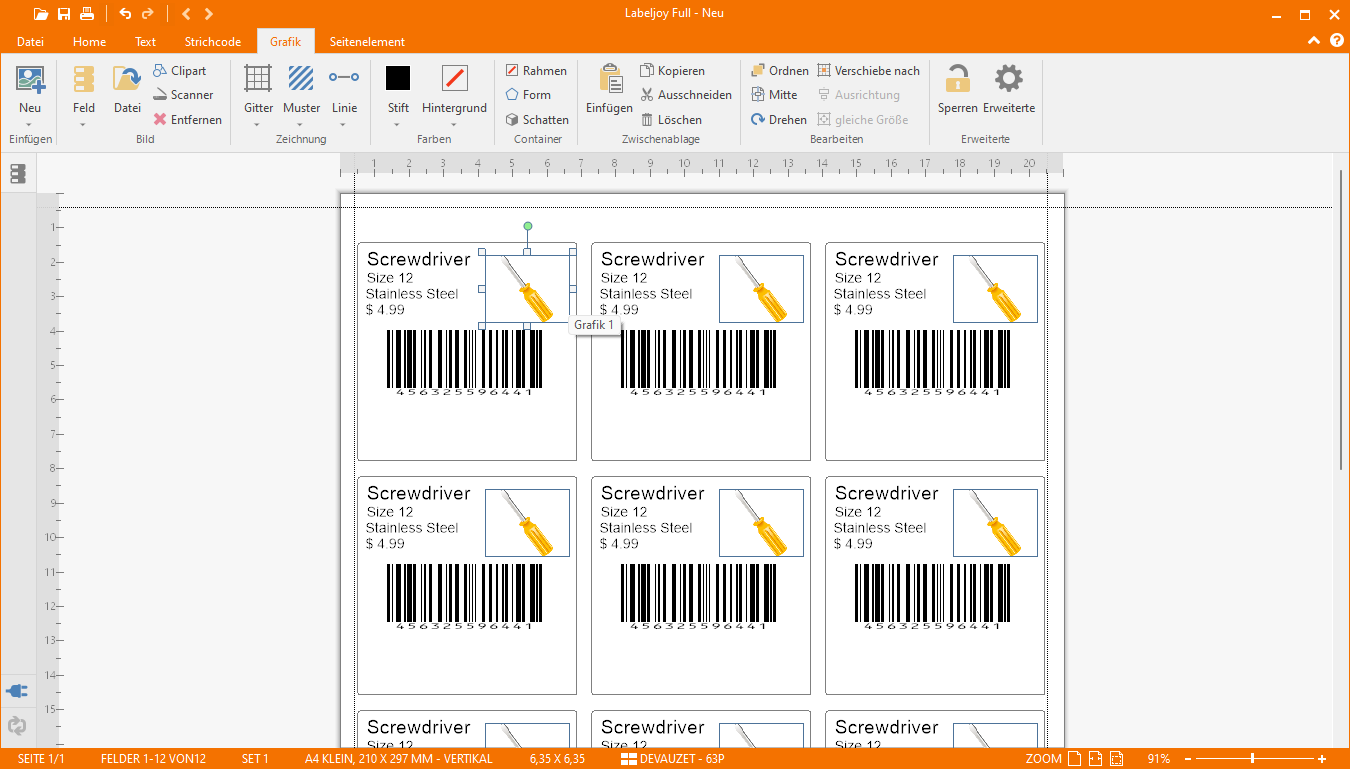Toggle the Rahmen frame option
This screenshot has width=1350, height=769.
(x=535, y=71)
